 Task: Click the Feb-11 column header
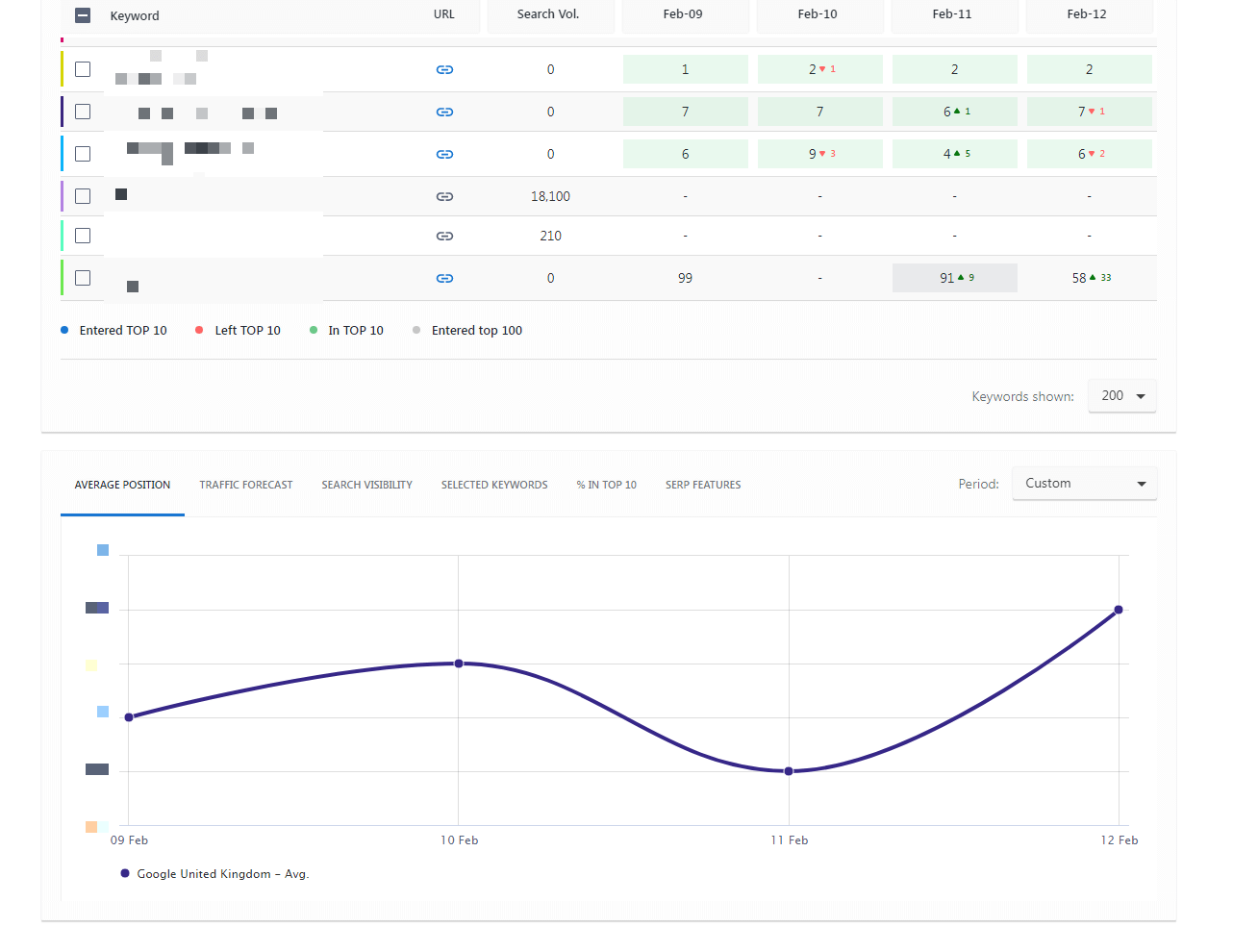tap(954, 15)
